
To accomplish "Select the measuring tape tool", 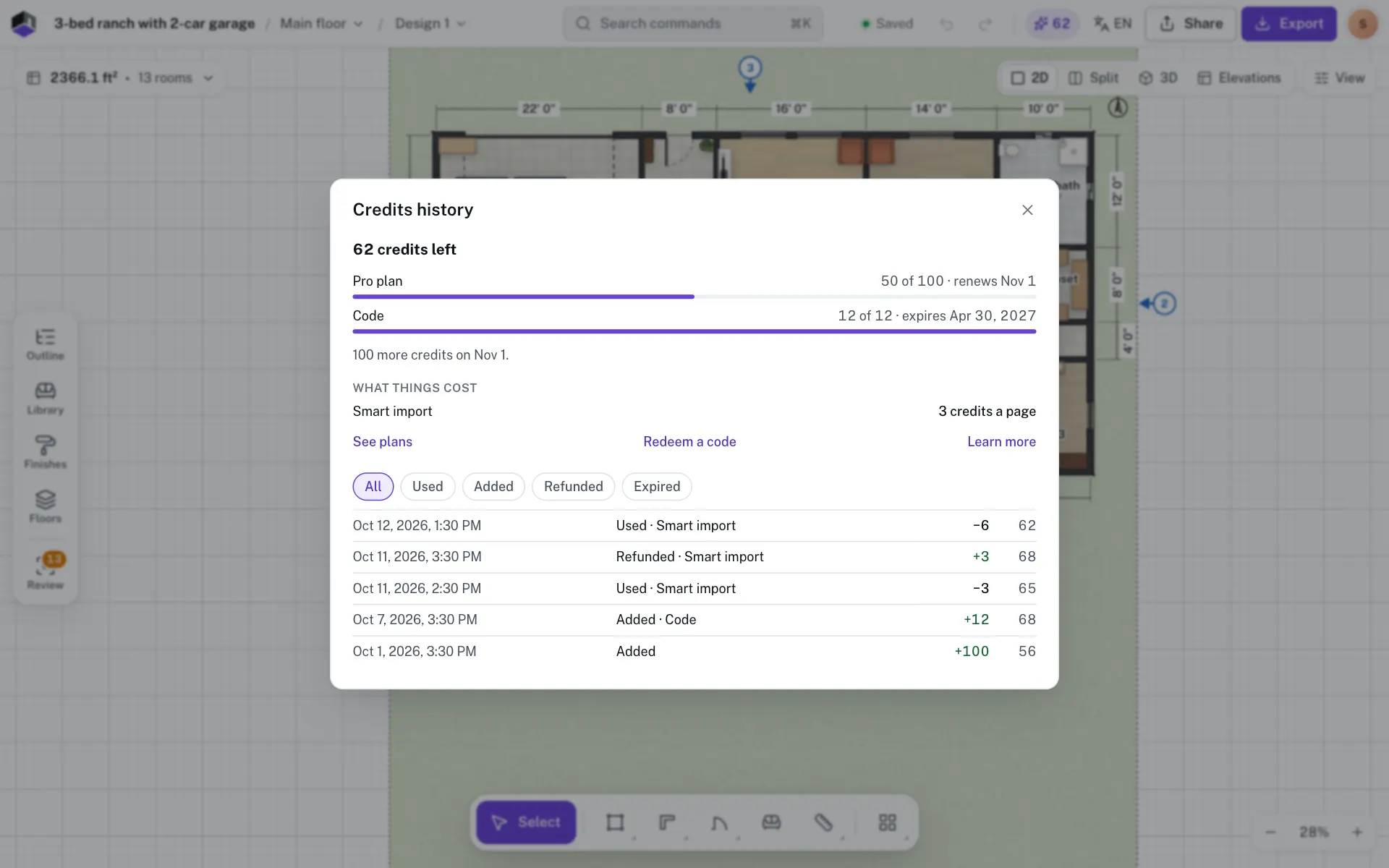I will (823, 822).
